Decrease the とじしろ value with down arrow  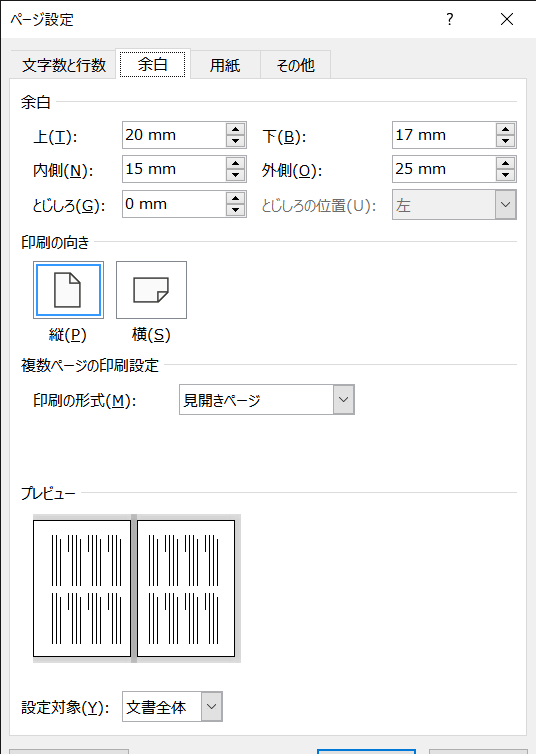(236, 210)
